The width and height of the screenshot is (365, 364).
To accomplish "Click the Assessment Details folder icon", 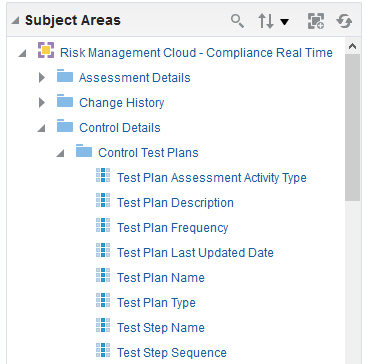I will click(65, 75).
